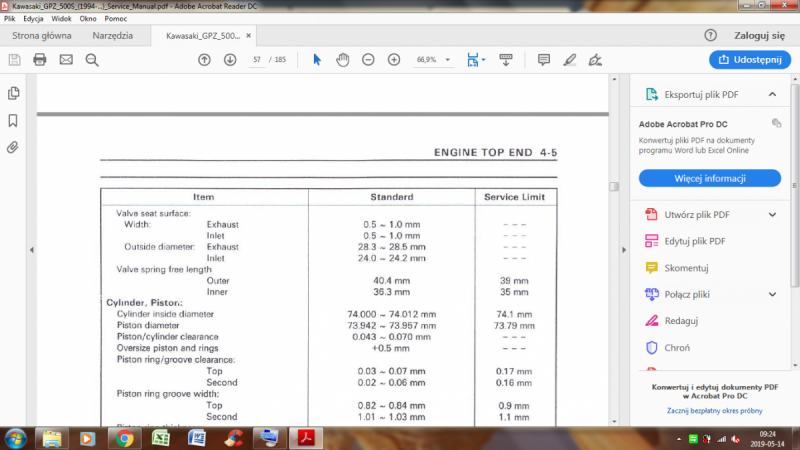Add a comment note icon
Viewport: 800px width, 450px height.
tap(544, 60)
